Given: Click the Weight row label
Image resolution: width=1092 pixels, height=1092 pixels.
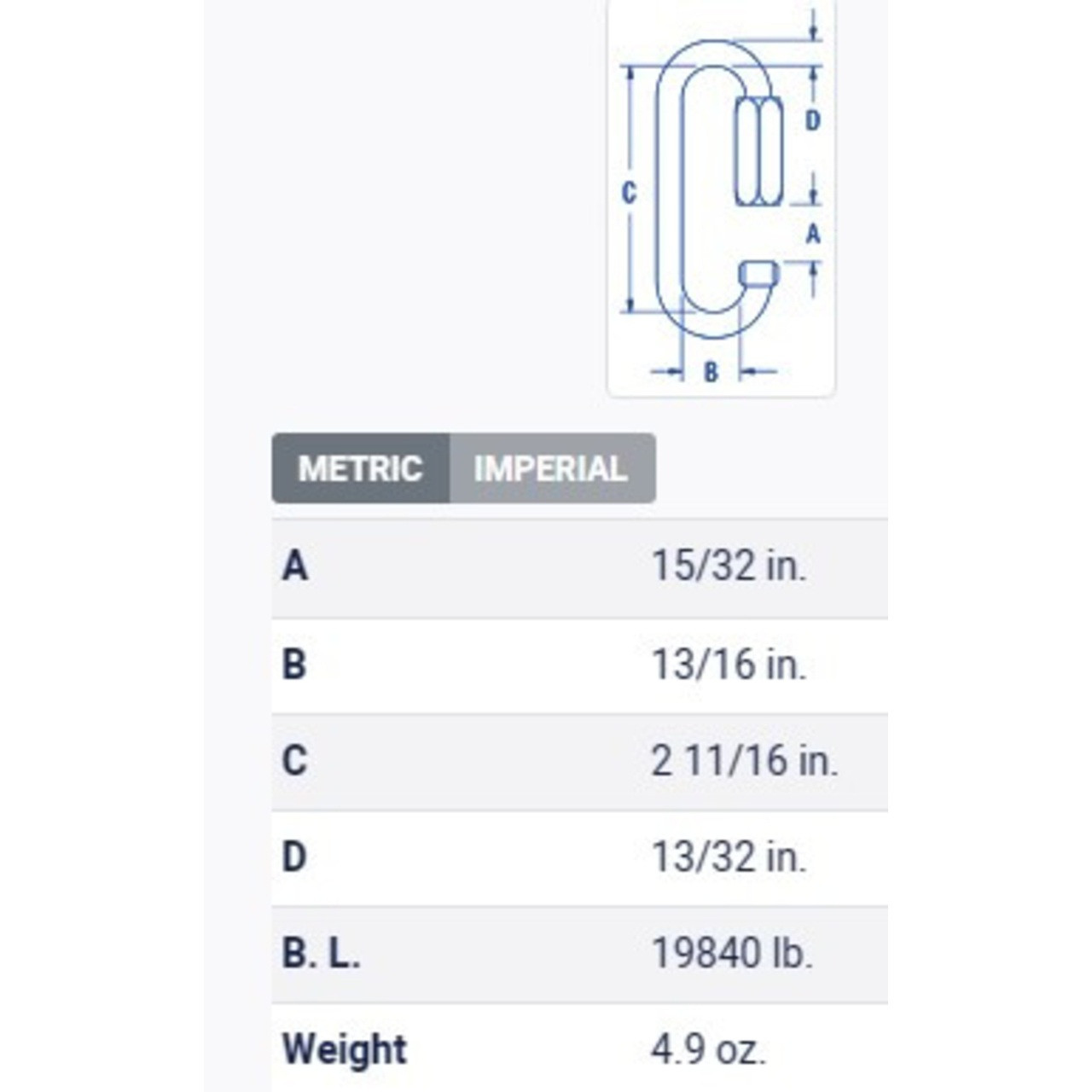Looking at the screenshot, I should (345, 1050).
